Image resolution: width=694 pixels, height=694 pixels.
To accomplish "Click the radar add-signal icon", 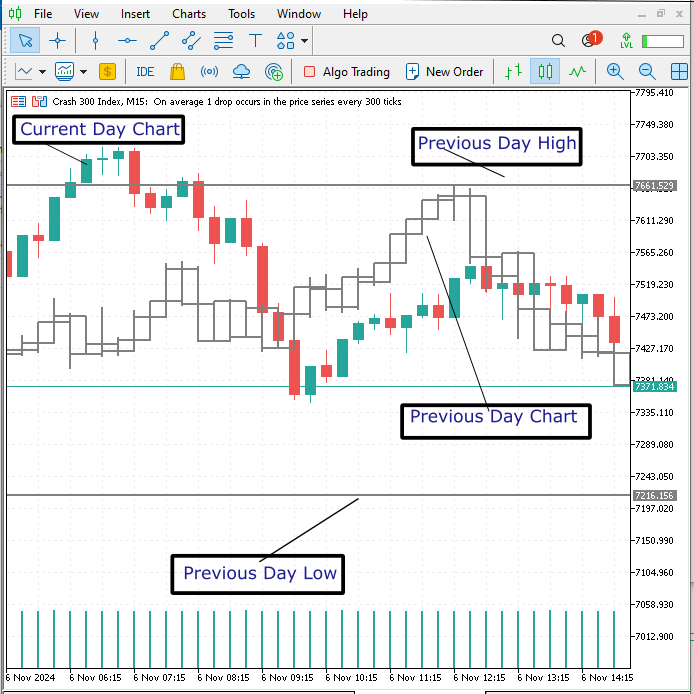I will 274,72.
